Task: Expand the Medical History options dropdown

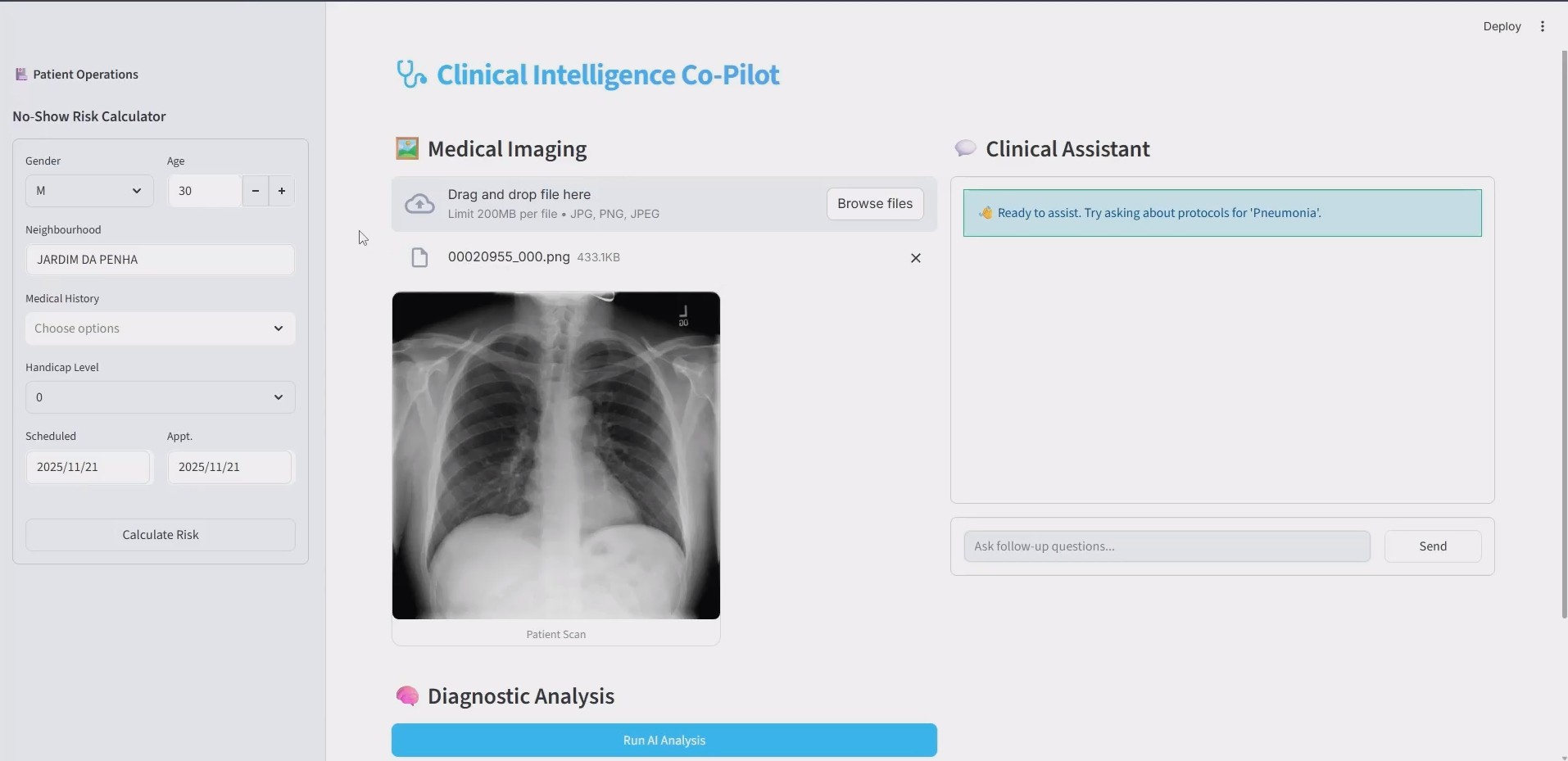Action: pyautogui.click(x=160, y=328)
